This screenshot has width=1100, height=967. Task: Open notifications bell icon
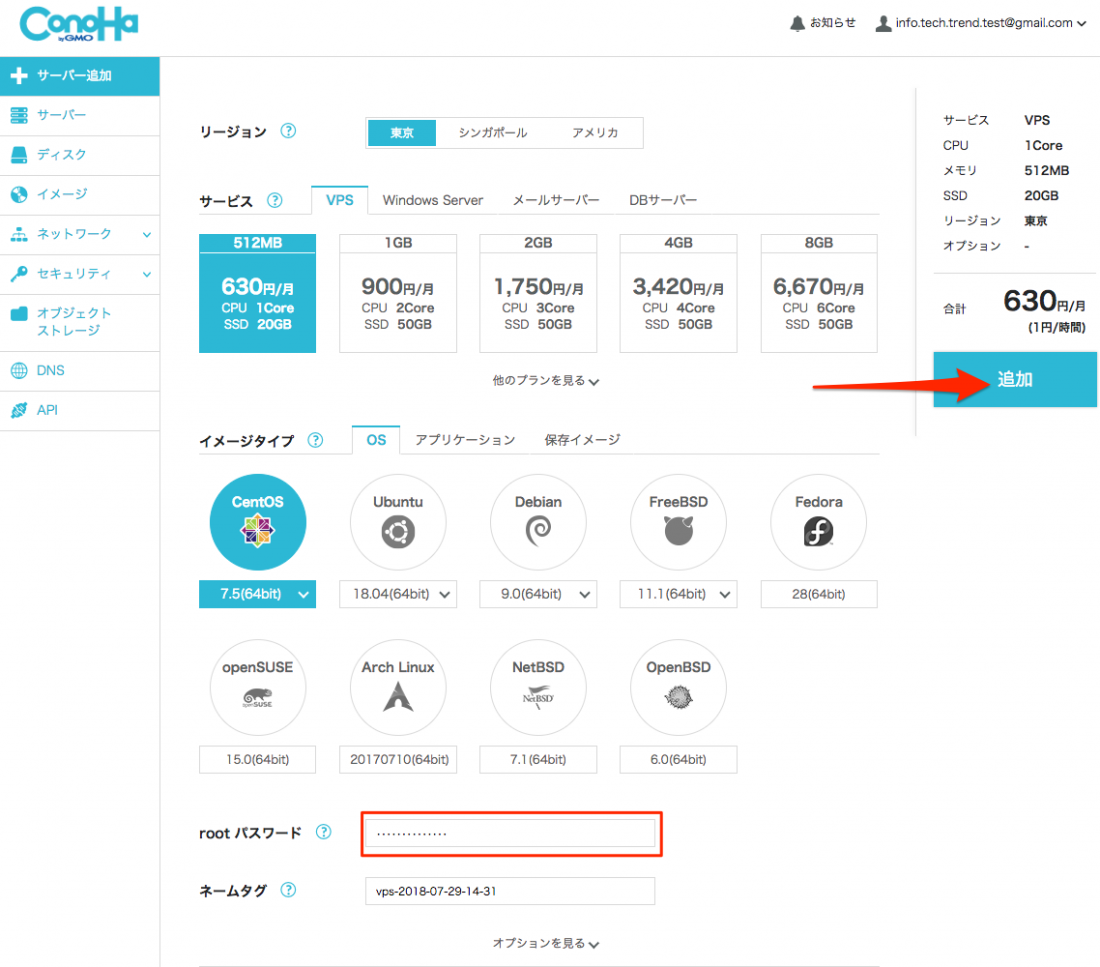(797, 23)
